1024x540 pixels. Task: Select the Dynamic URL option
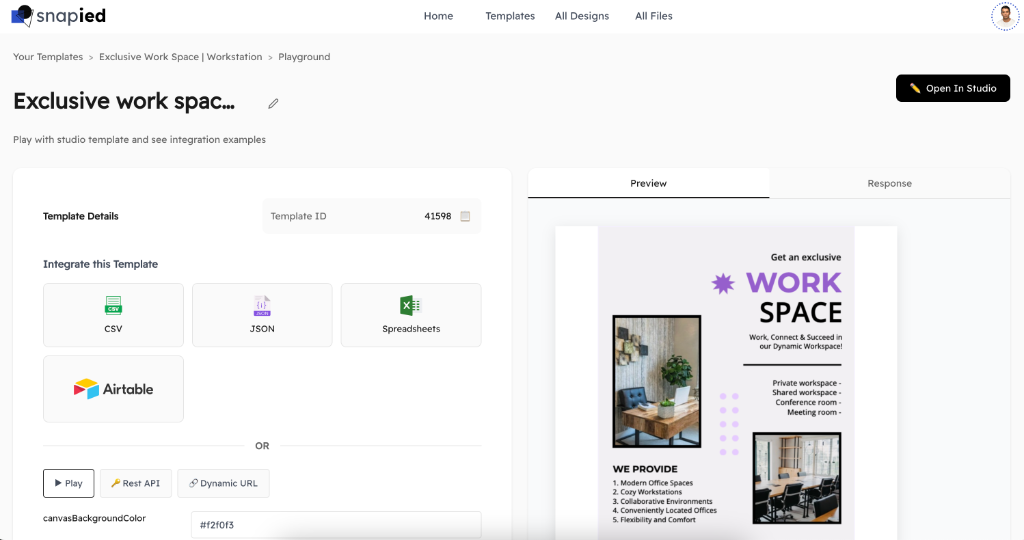223,483
